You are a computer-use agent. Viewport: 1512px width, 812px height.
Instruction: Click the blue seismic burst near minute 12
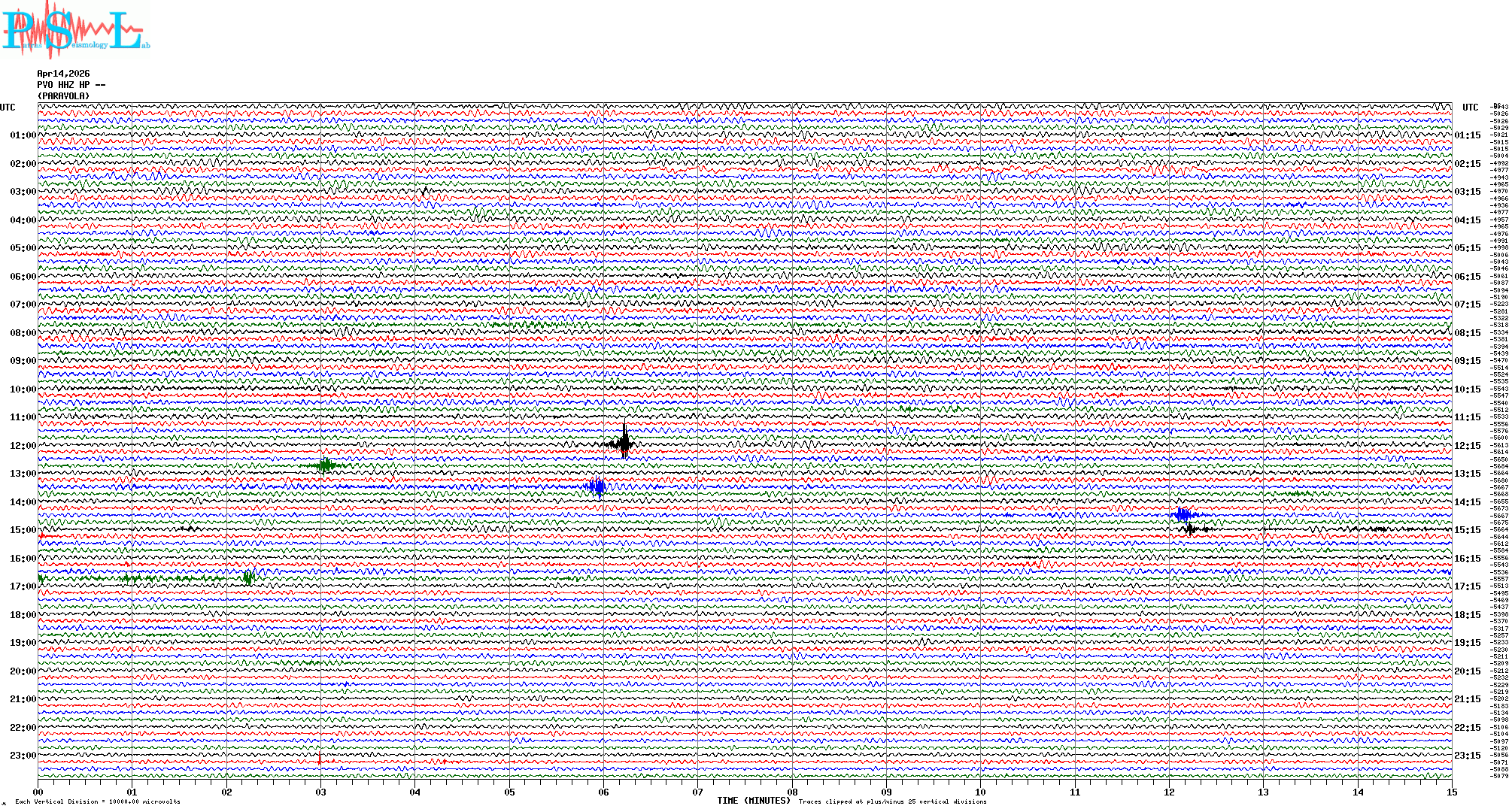1184,515
